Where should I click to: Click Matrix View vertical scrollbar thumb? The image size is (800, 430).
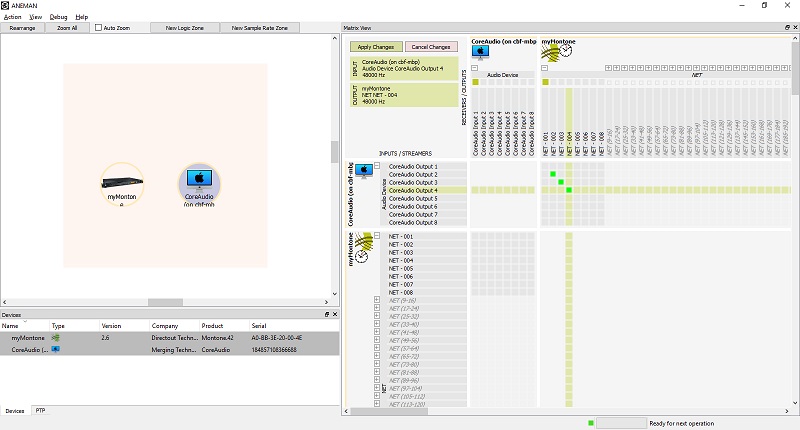click(x=795, y=69)
